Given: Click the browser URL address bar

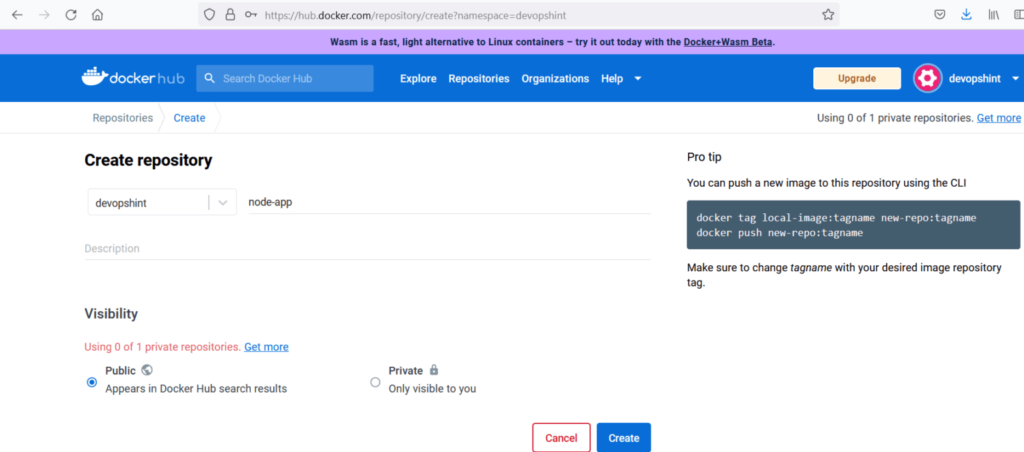Looking at the screenshot, I should click(x=519, y=14).
